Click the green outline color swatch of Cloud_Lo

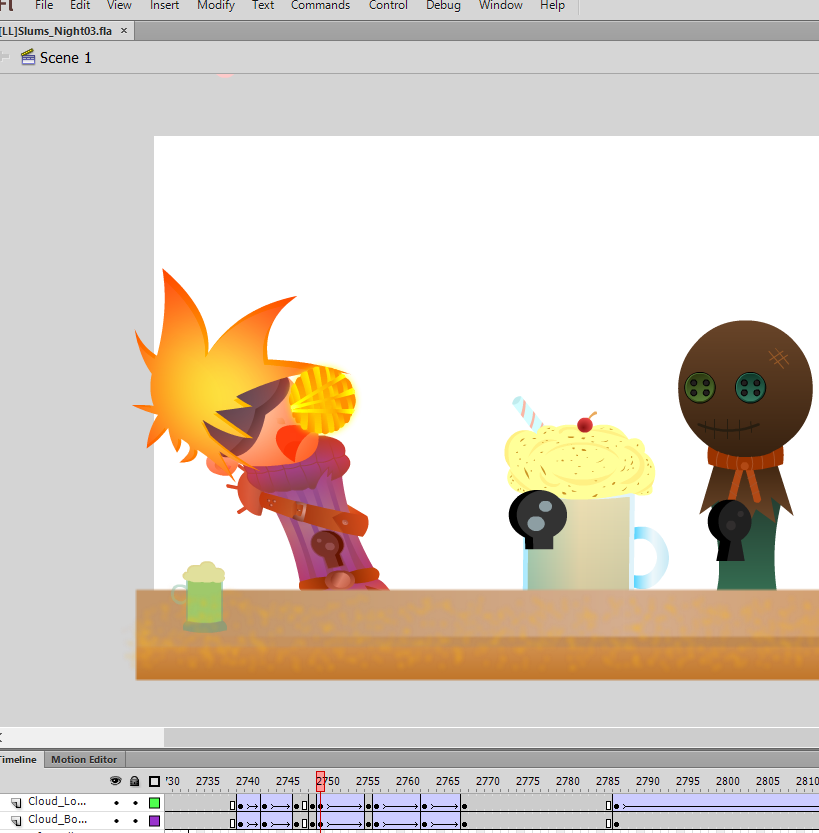(x=154, y=802)
